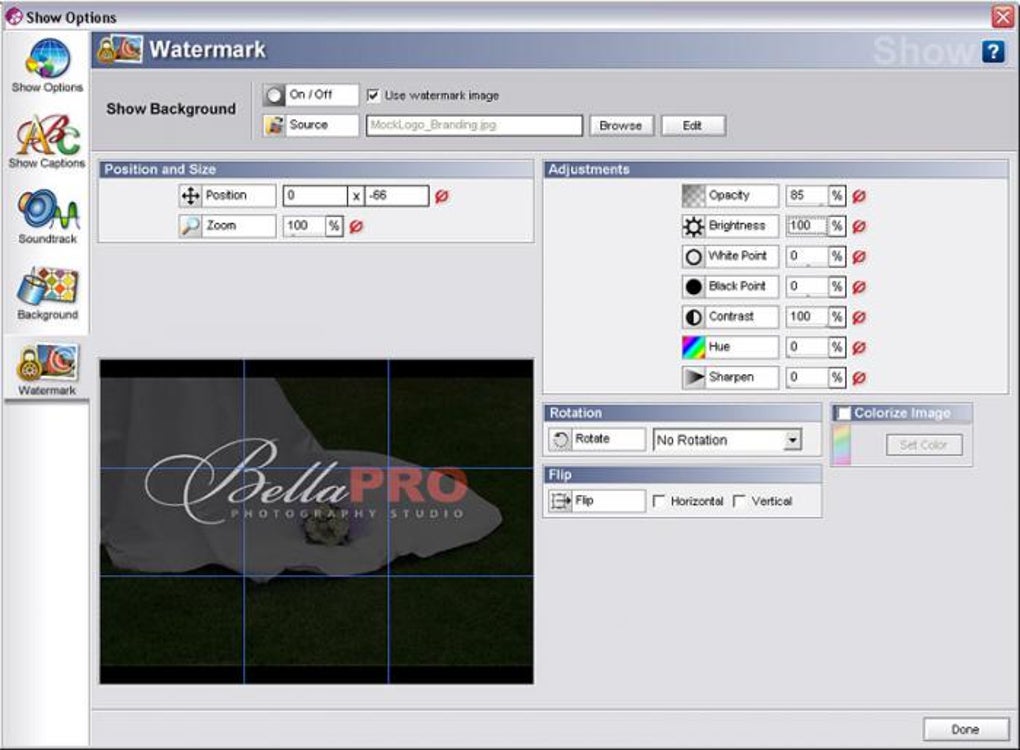Uncheck Use watermark image checkbox
The width and height of the screenshot is (1020, 750).
[x=373, y=96]
